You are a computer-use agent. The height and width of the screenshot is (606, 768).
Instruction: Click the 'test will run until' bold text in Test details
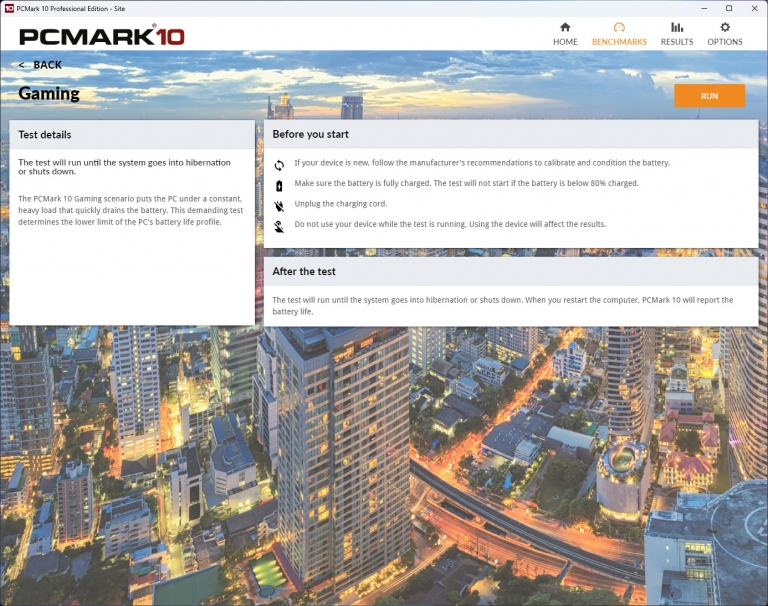pyautogui.click(x=124, y=167)
